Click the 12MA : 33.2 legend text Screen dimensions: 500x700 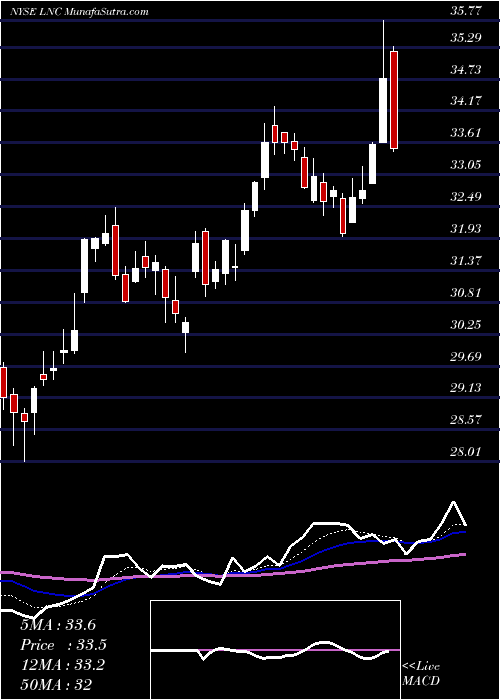coord(62,665)
